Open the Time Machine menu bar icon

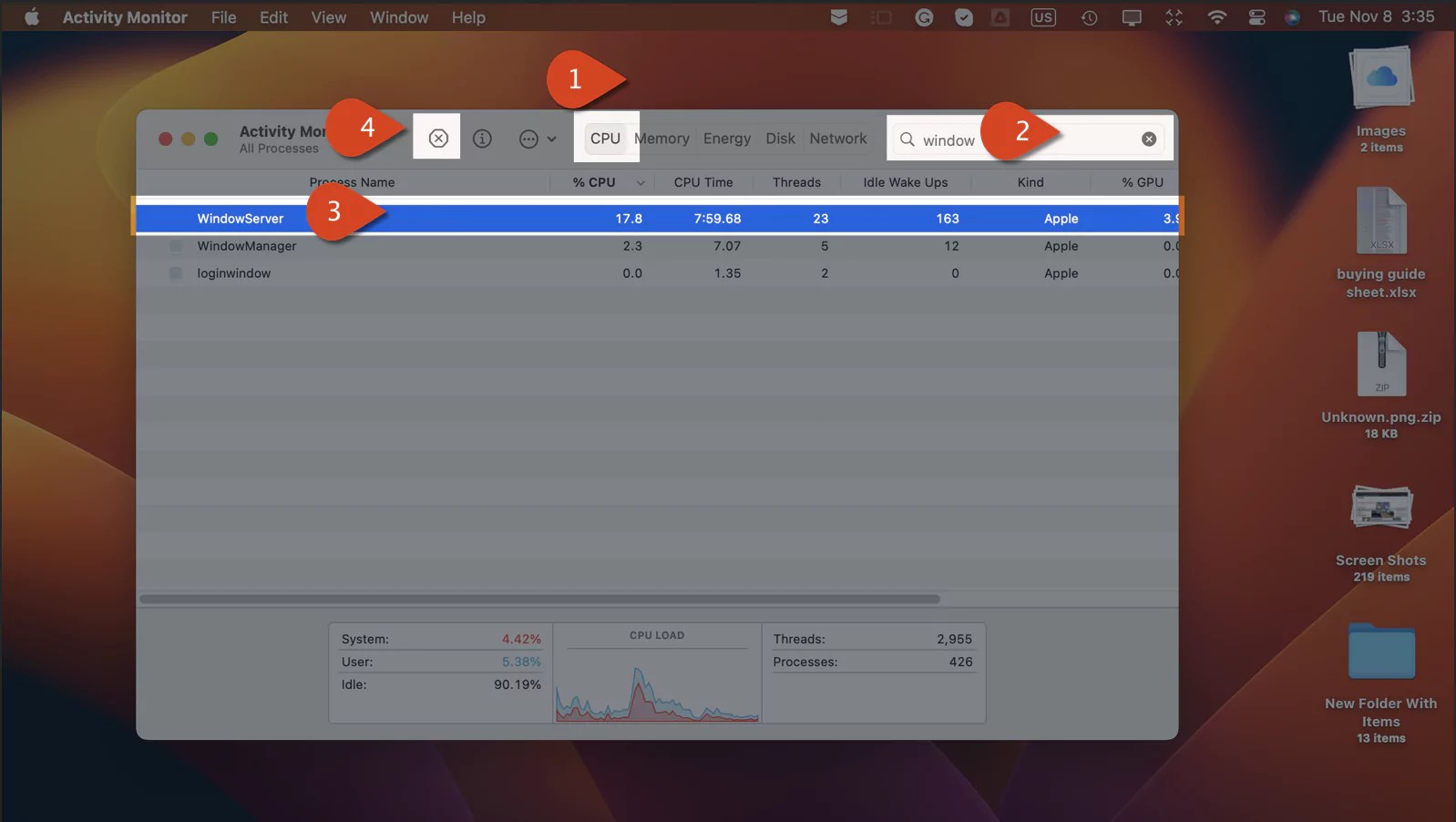1089,16
